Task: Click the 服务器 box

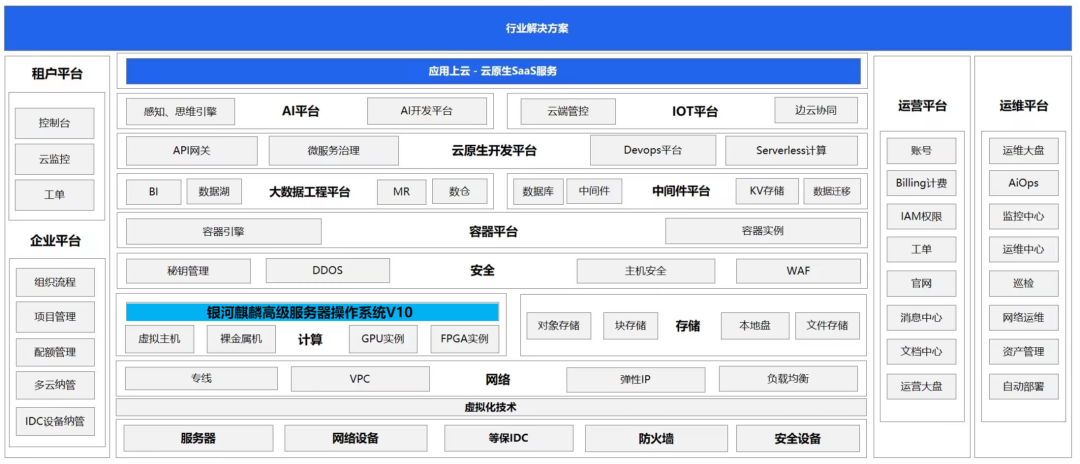Action: click(x=198, y=439)
